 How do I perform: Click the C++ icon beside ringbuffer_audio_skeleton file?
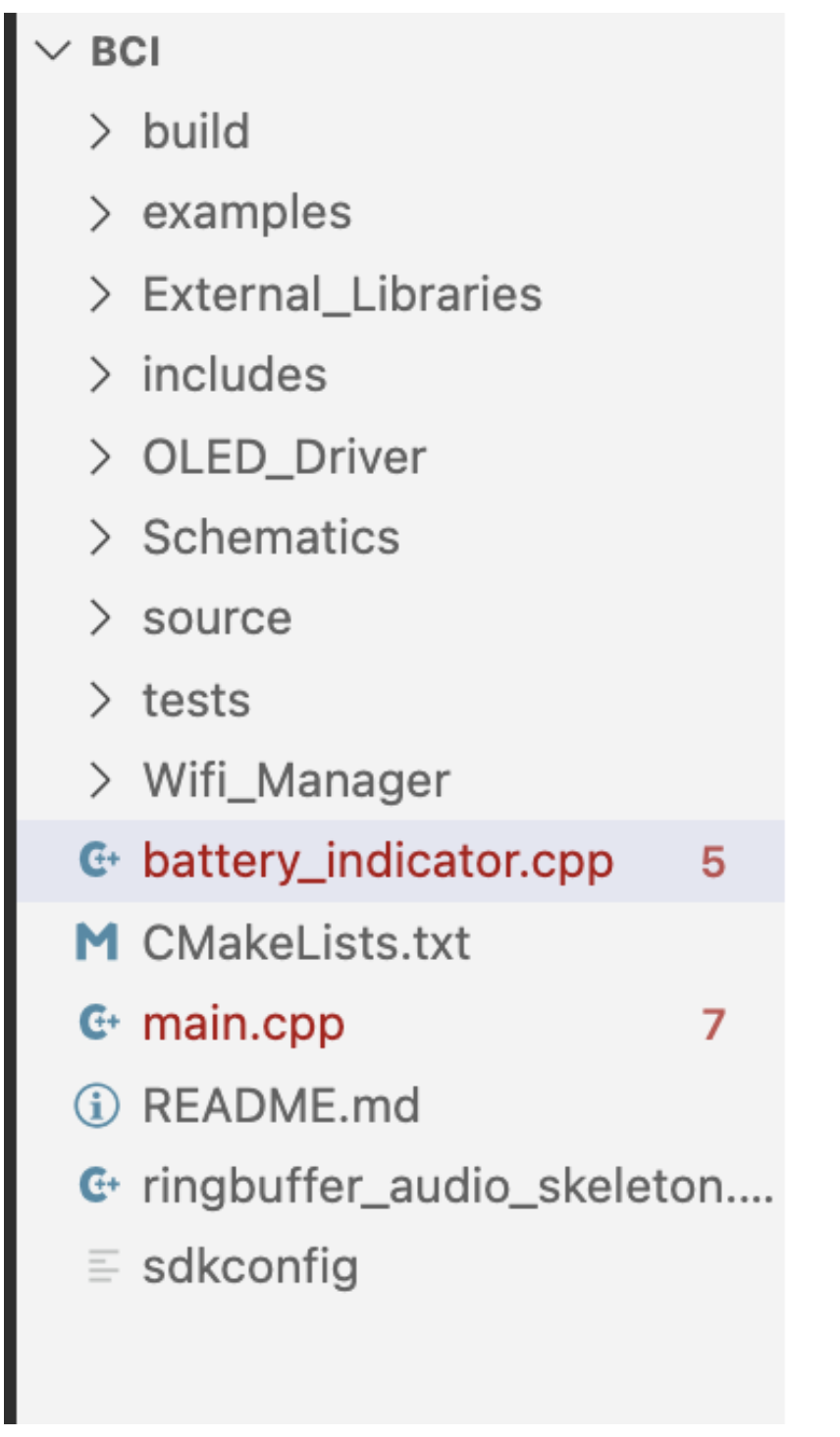tap(98, 1186)
